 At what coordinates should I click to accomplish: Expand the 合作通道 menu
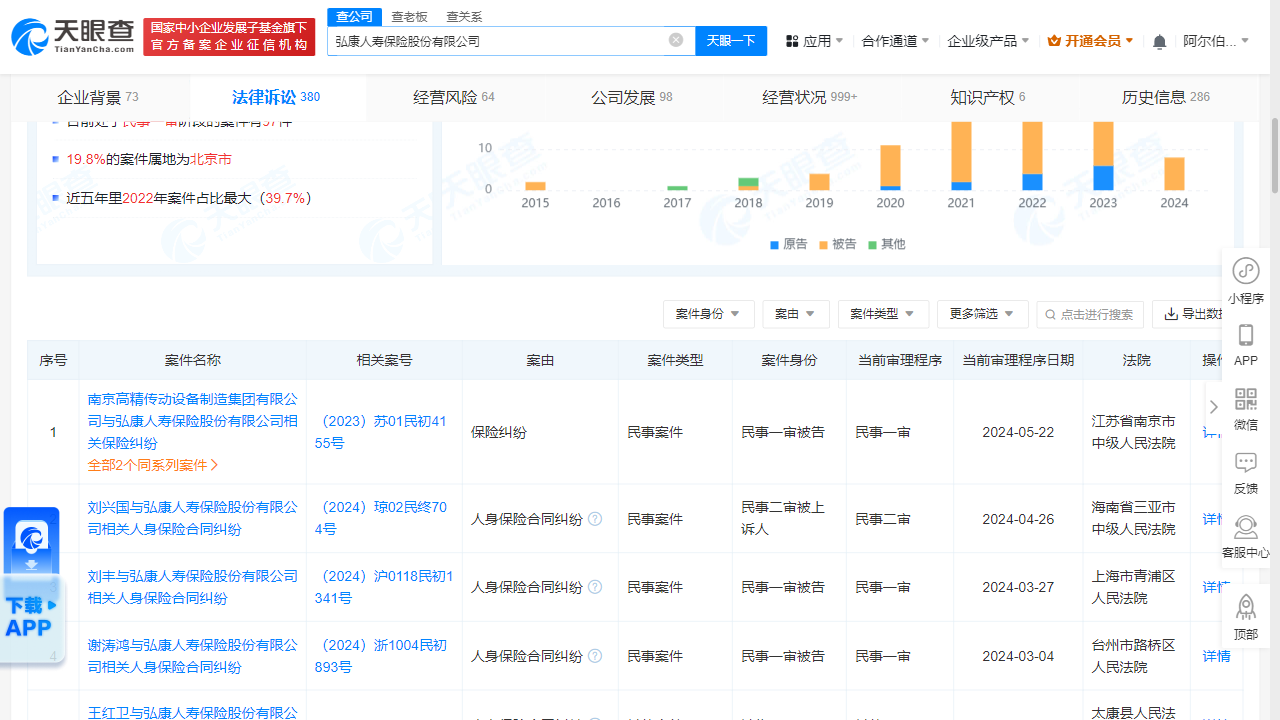895,41
